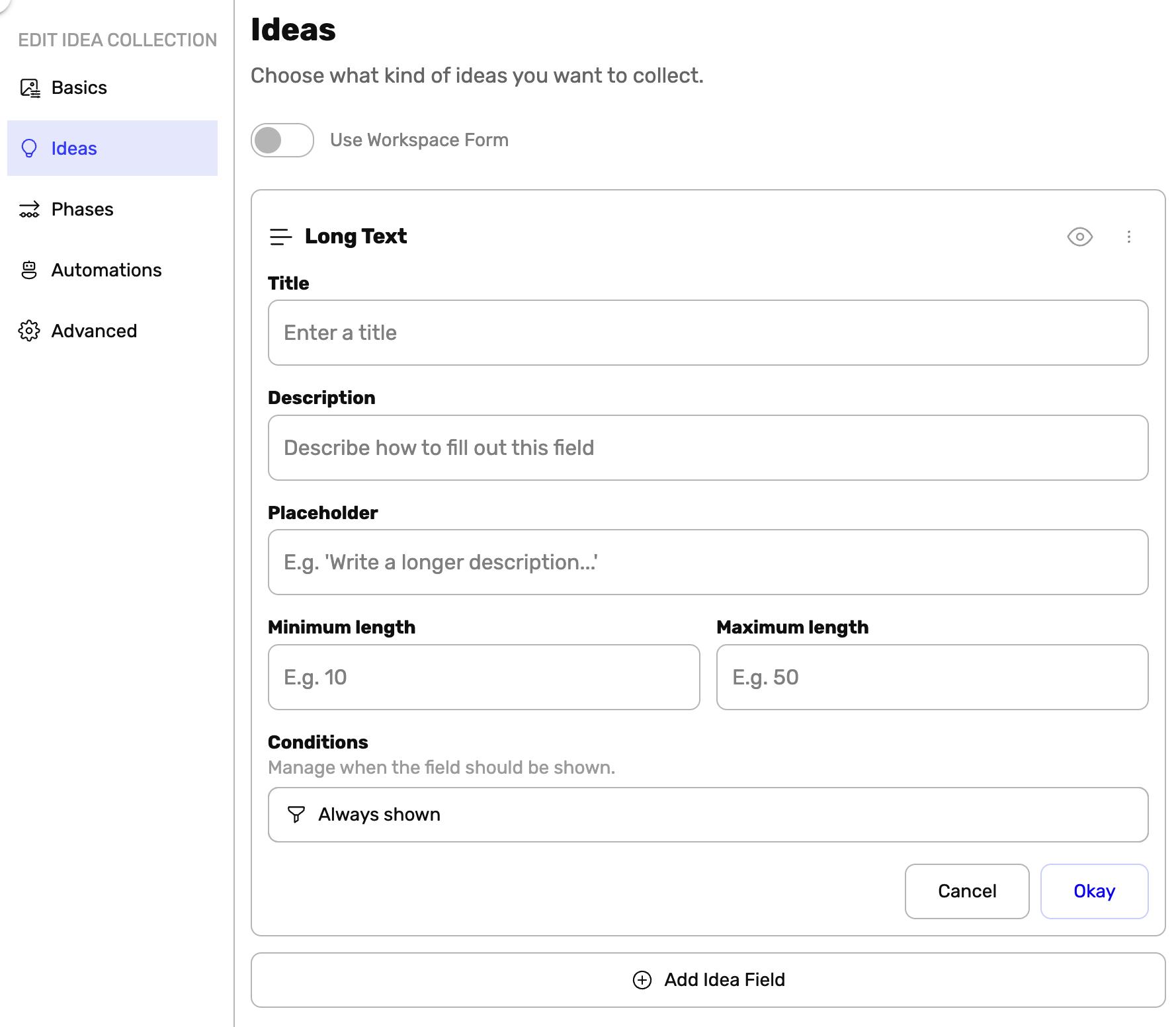Open the Always shown conditions selector

click(708, 815)
